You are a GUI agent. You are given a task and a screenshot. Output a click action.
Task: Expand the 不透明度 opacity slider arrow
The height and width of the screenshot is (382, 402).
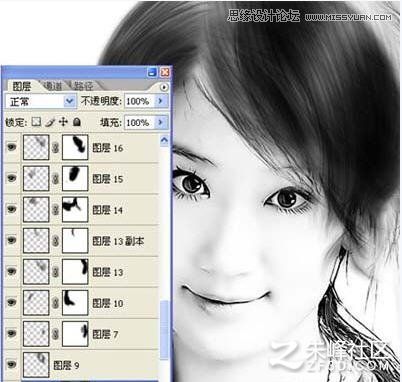click(x=160, y=101)
